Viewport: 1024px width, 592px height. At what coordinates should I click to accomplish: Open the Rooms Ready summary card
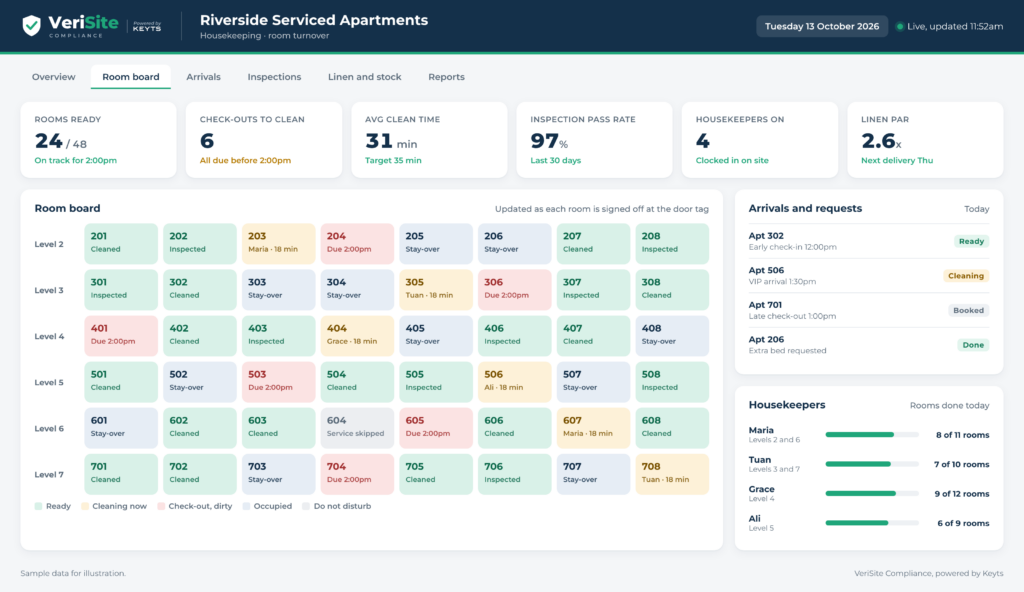[x=99, y=140]
